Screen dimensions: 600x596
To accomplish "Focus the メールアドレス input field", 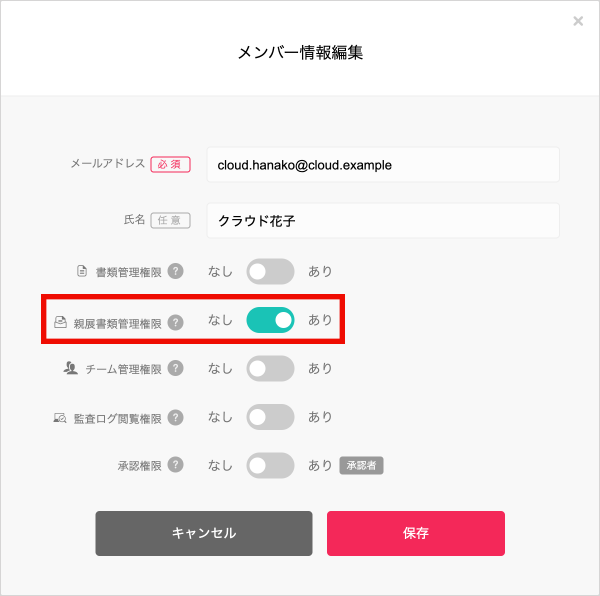I will point(383,165).
